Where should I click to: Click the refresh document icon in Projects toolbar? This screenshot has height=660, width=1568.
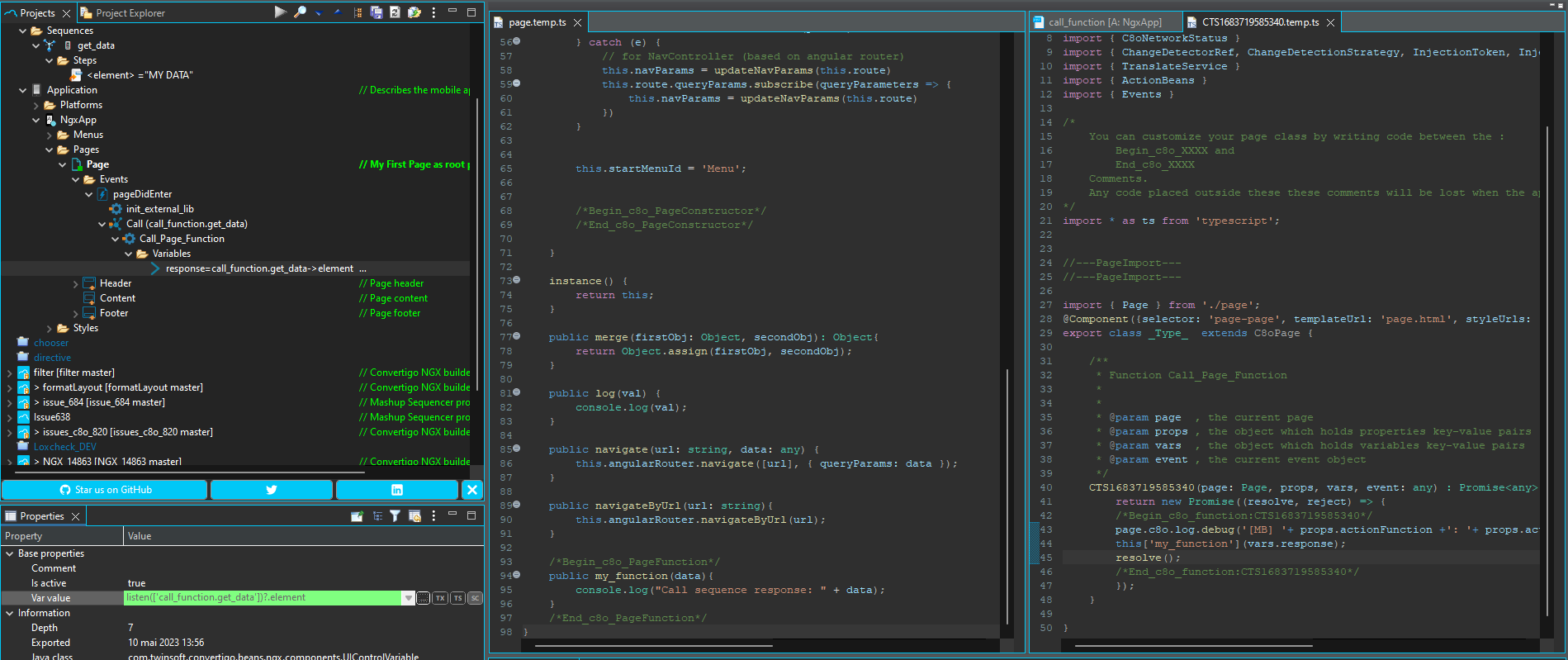[395, 12]
